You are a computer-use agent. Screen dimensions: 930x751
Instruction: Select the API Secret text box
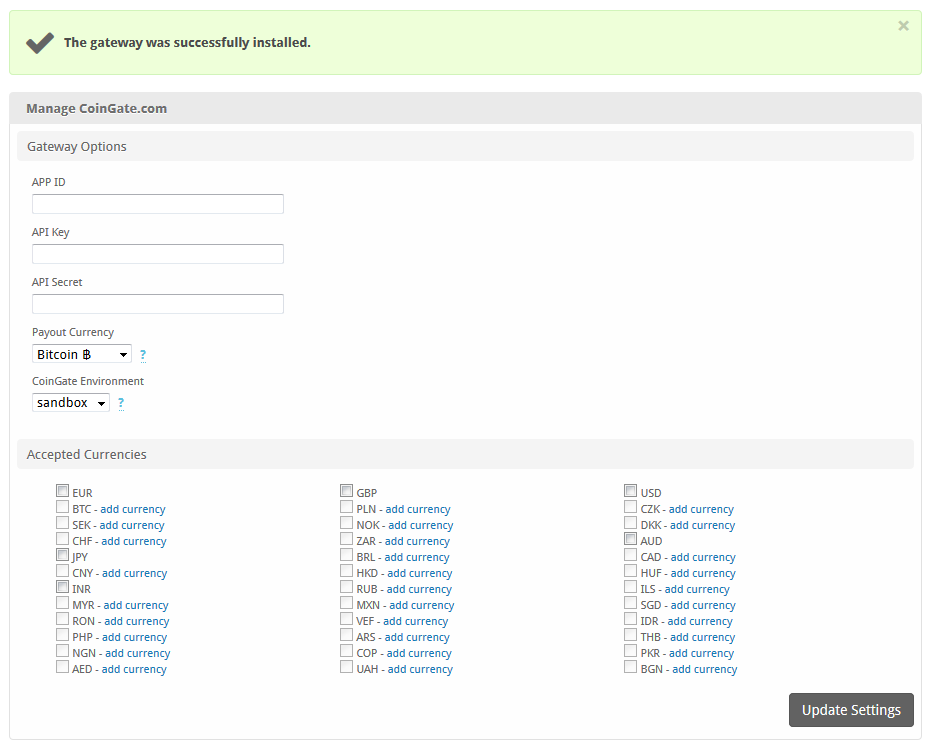pos(158,304)
